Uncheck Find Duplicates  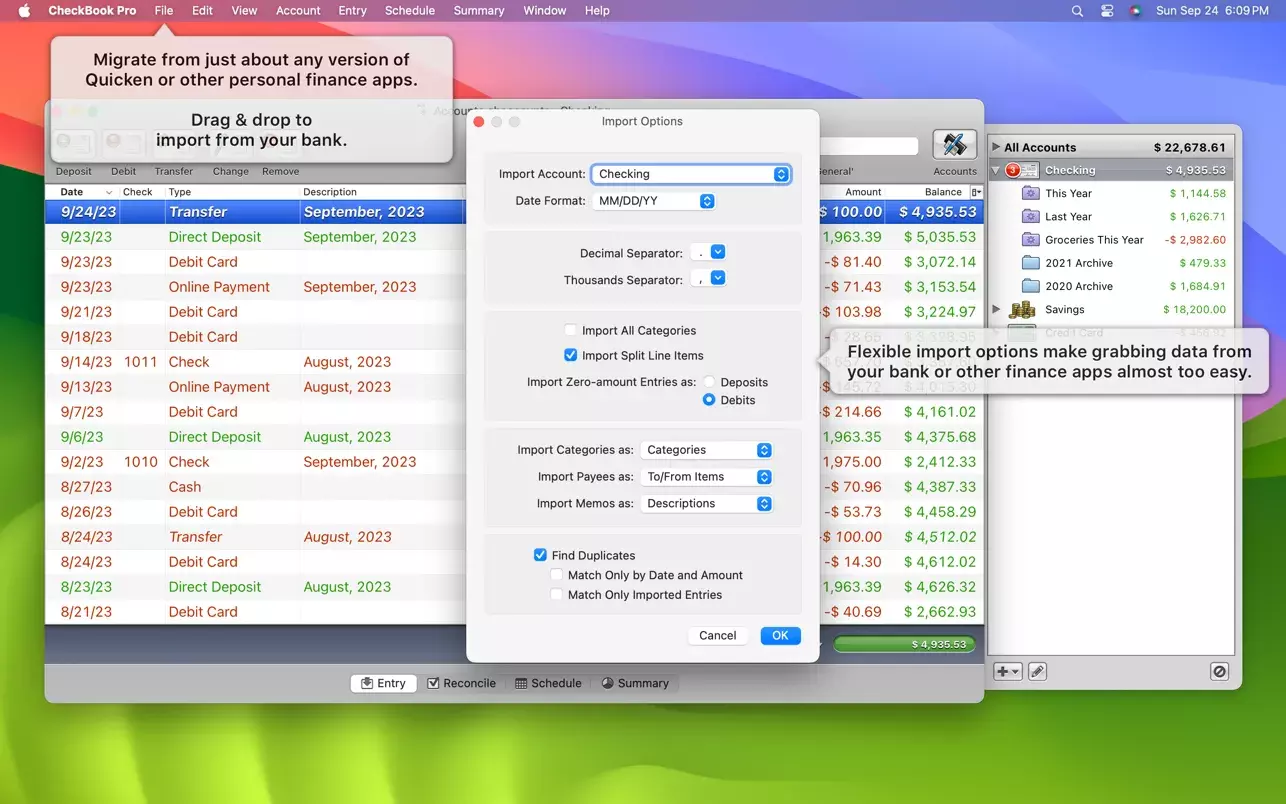pyautogui.click(x=540, y=555)
